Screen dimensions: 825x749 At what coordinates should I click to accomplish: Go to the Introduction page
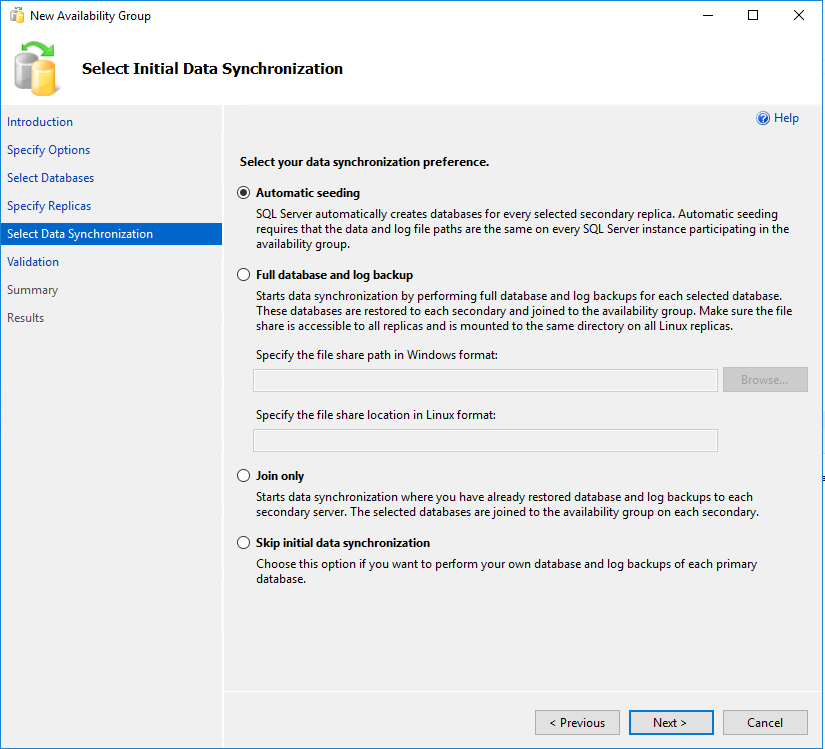(x=40, y=122)
